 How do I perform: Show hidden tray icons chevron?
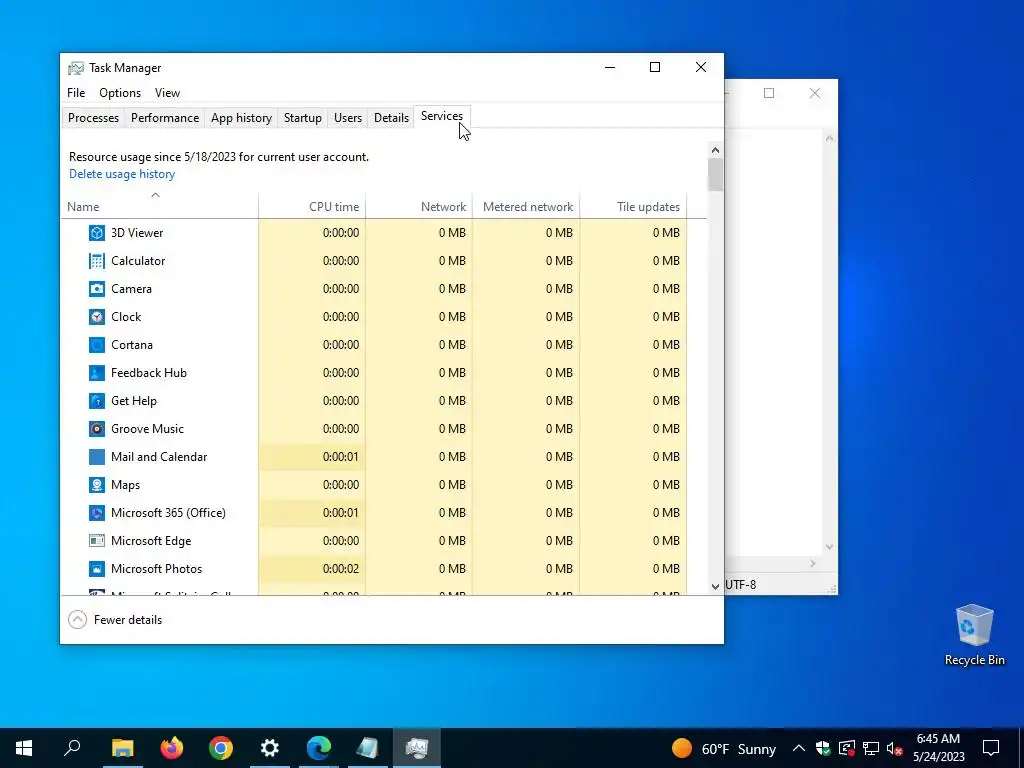(799, 748)
